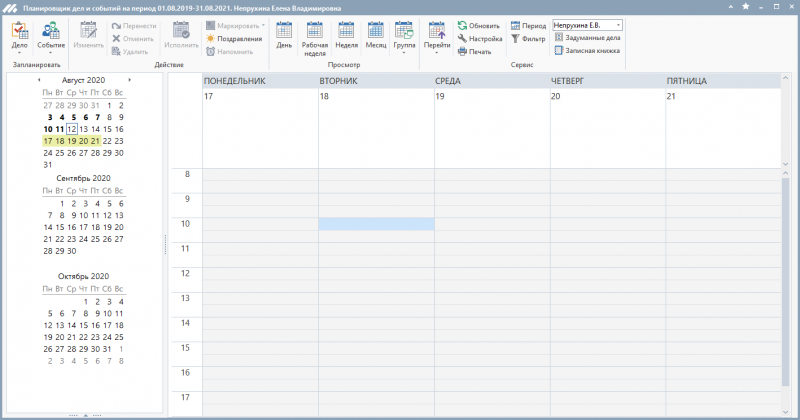800x420 pixels.
Task: Select September 30 in mini calendar
Action: (71, 251)
